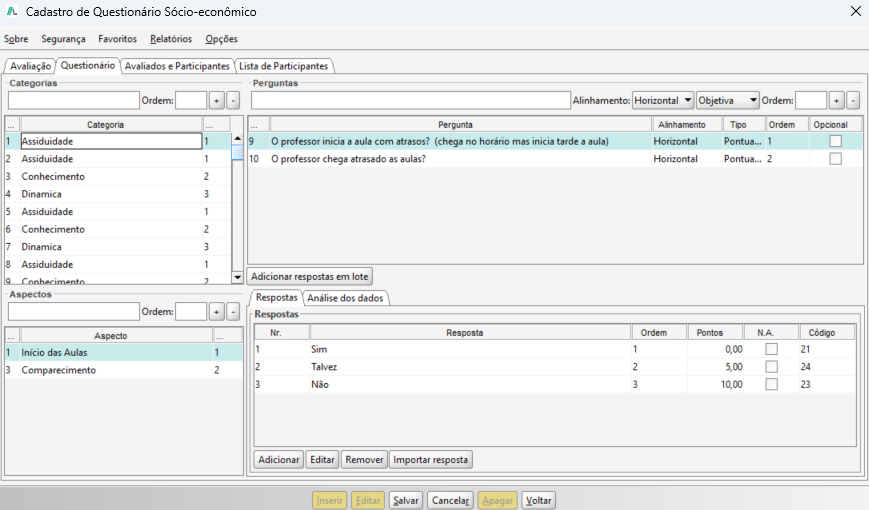Open the Opções menu
Screen dimensions: 869x510
(x=221, y=39)
